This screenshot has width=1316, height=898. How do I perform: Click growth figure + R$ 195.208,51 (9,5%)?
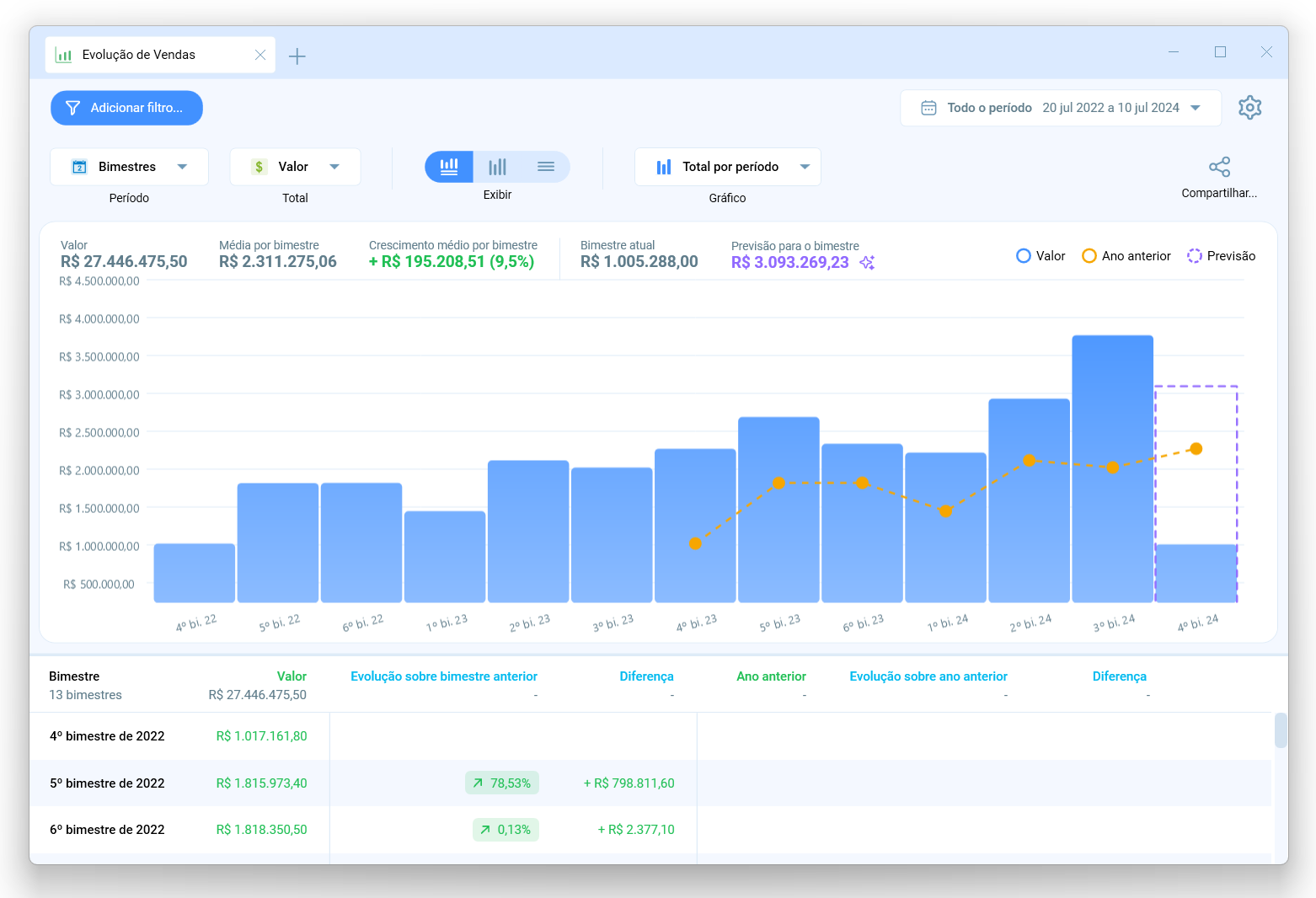[452, 262]
